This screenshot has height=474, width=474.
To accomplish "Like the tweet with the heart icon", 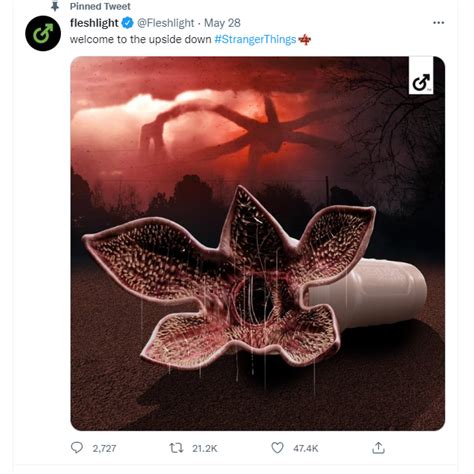I will point(277,448).
